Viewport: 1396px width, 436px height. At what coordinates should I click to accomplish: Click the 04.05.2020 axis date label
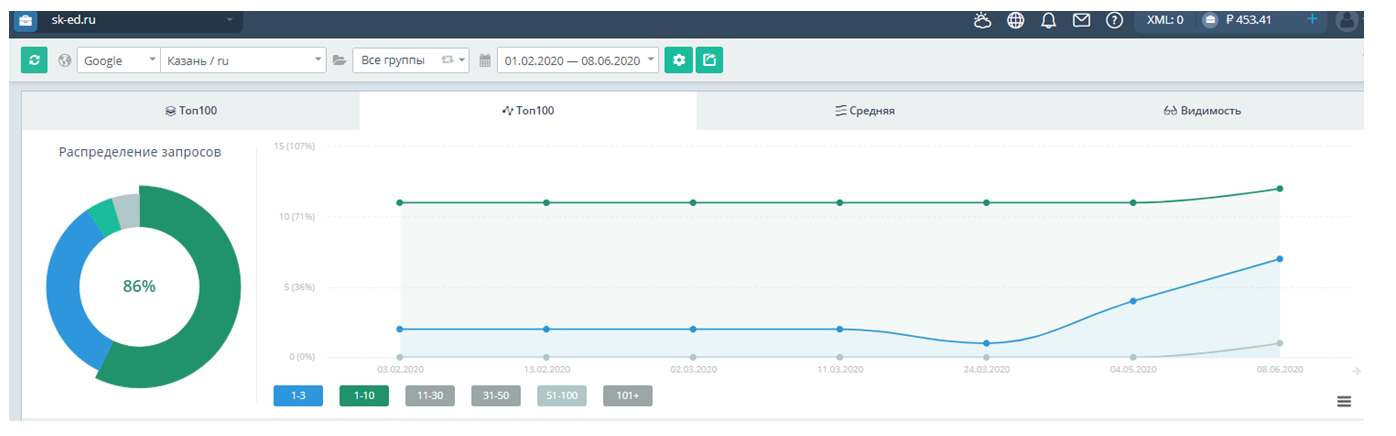coord(1133,369)
